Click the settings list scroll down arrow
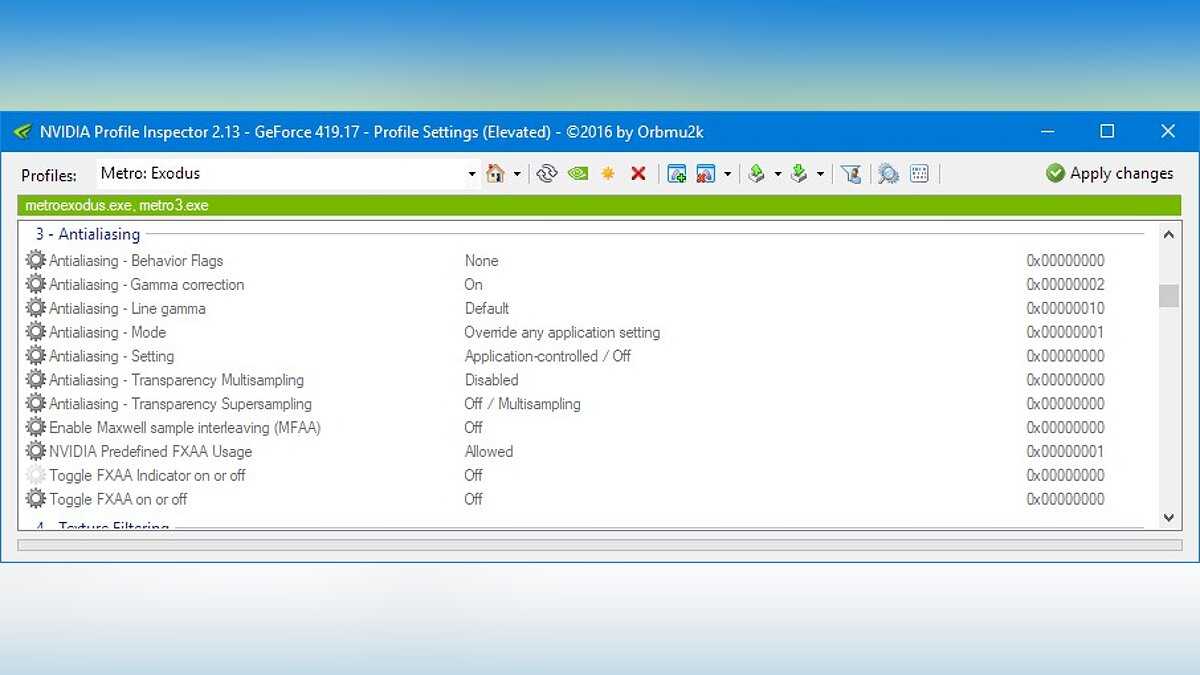Screen dimensions: 1200x675 pyautogui.click(x=1168, y=518)
